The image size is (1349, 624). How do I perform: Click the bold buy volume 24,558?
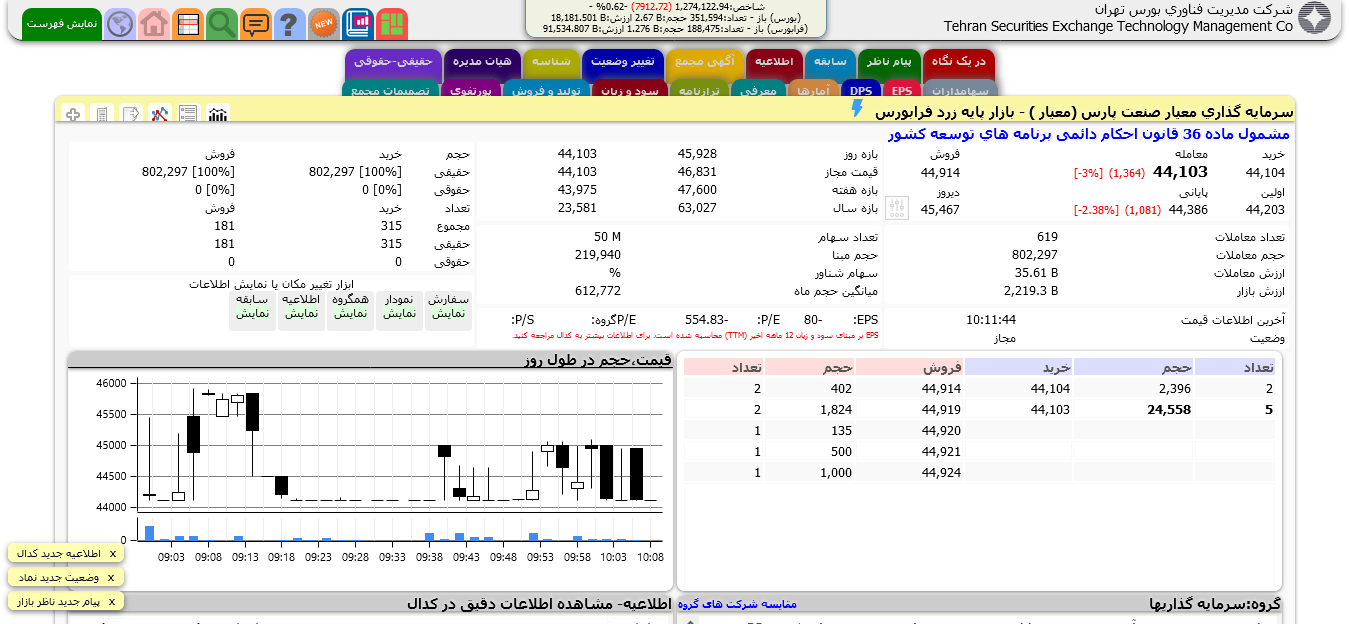[1169, 410]
